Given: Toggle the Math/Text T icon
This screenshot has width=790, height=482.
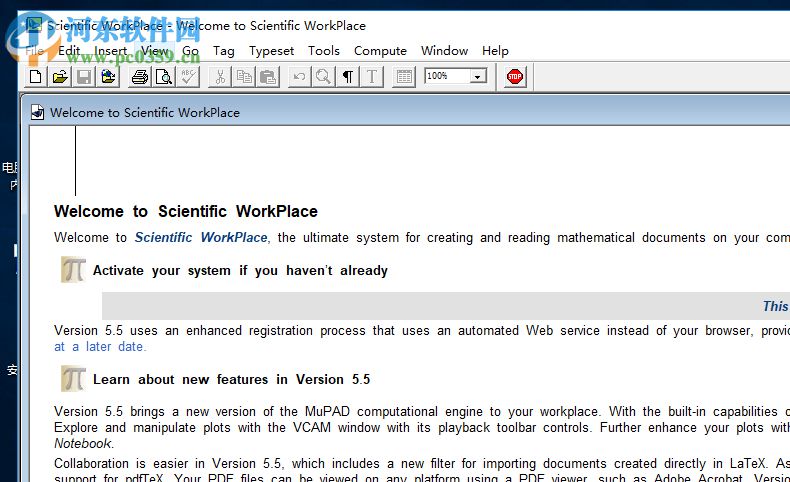Looking at the screenshot, I should pyautogui.click(x=372, y=77).
